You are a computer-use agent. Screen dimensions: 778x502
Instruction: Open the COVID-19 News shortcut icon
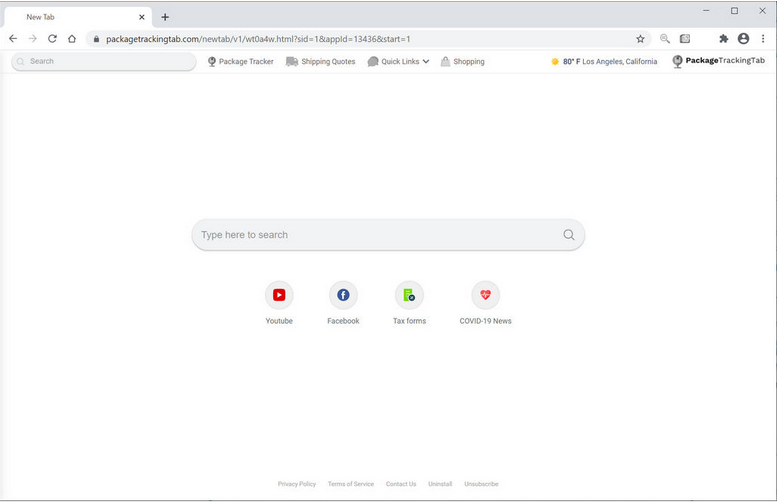(485, 295)
